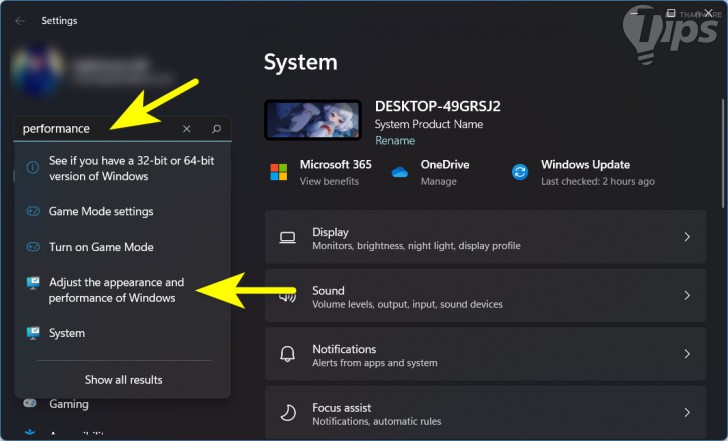Click the back arrow next to Settings
This screenshot has width=728, height=441.
click(x=20, y=21)
